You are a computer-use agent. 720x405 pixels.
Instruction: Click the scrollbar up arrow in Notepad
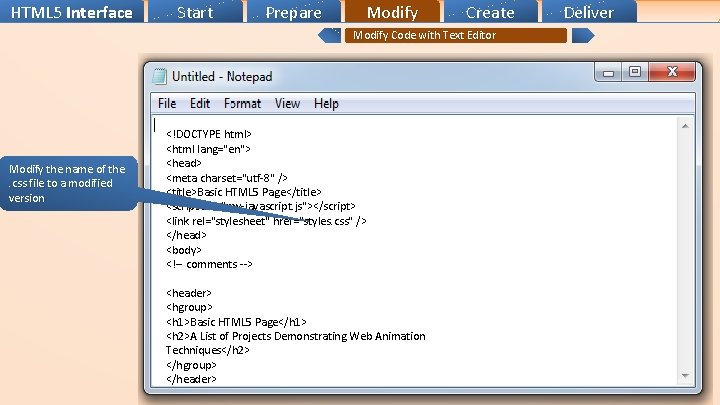pyautogui.click(x=685, y=126)
